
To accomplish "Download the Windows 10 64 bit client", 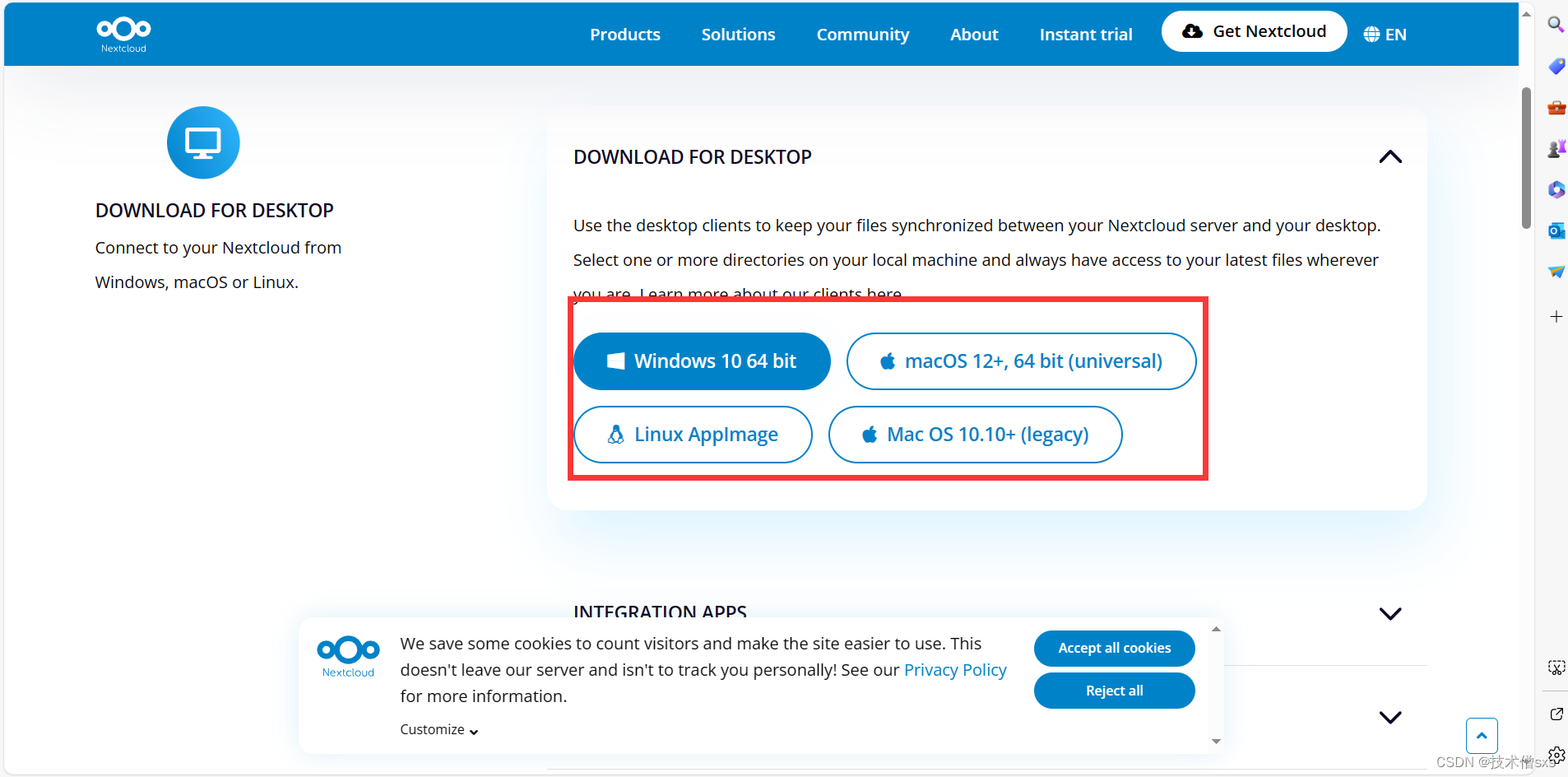I will (x=702, y=361).
